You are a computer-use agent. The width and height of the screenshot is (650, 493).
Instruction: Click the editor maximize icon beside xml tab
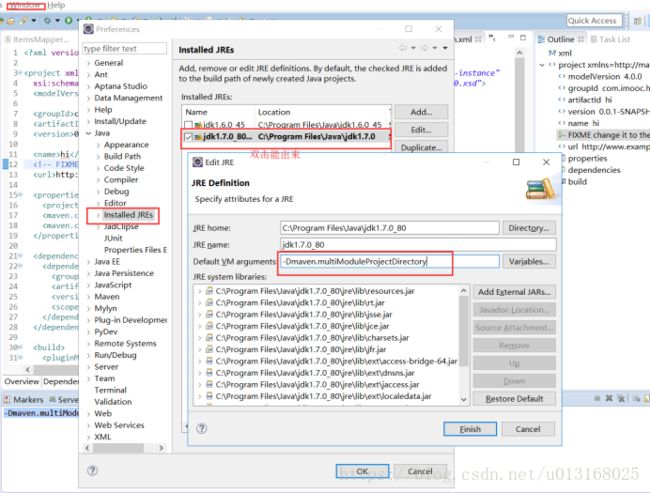(523, 37)
